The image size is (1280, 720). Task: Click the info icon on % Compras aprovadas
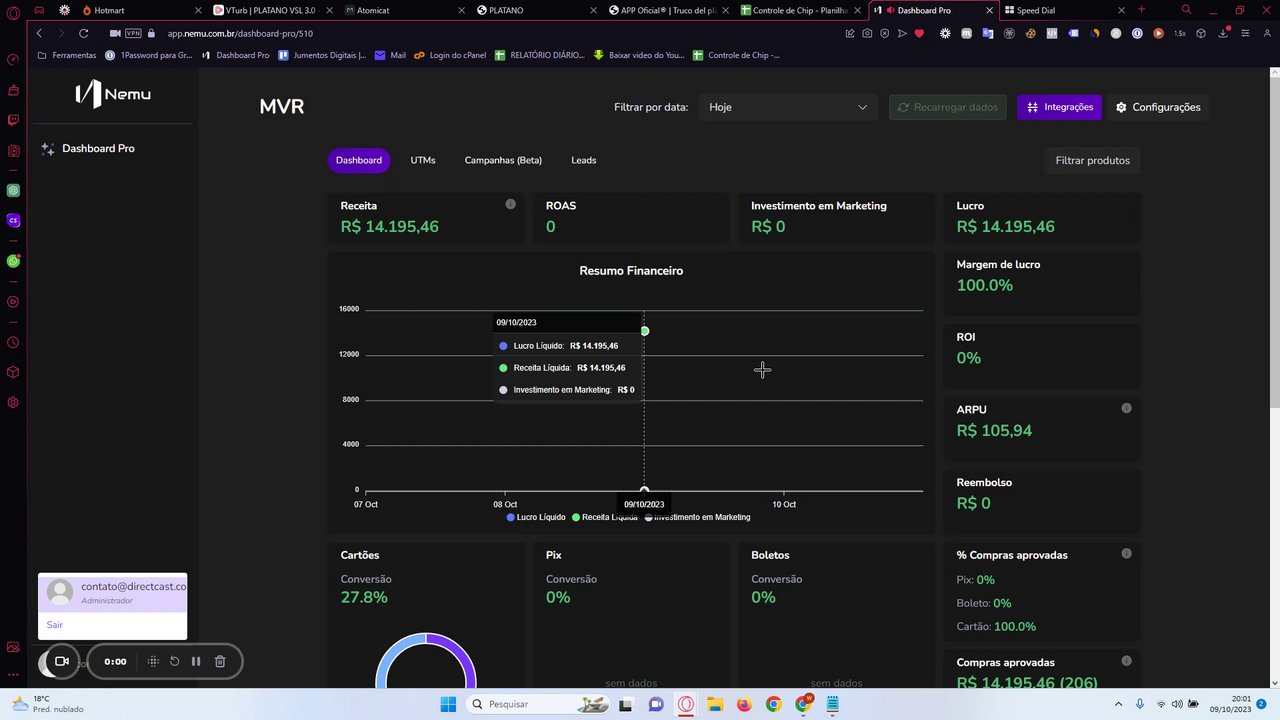[x=1126, y=553]
